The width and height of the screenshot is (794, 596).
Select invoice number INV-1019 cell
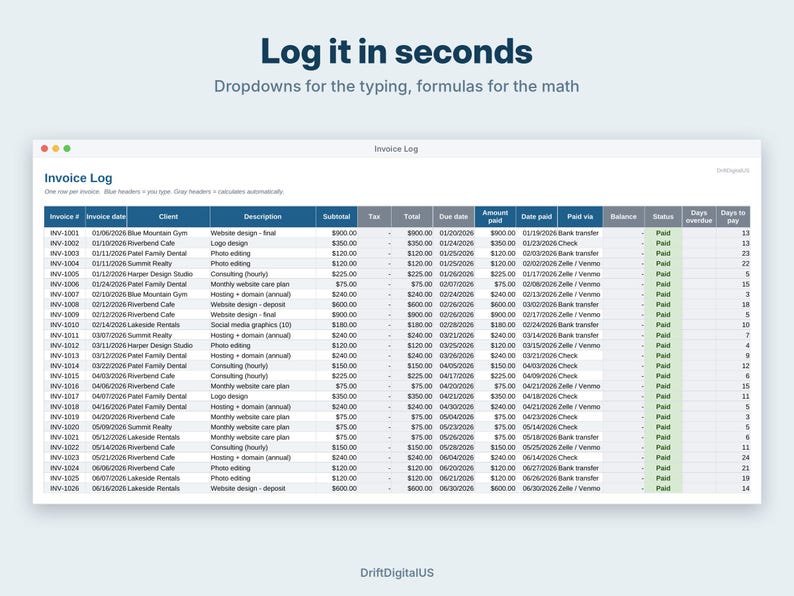[65, 417]
